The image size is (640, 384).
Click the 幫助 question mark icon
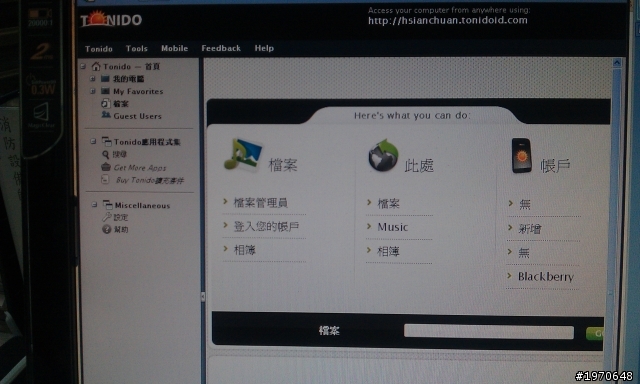pyautogui.click(x=107, y=229)
